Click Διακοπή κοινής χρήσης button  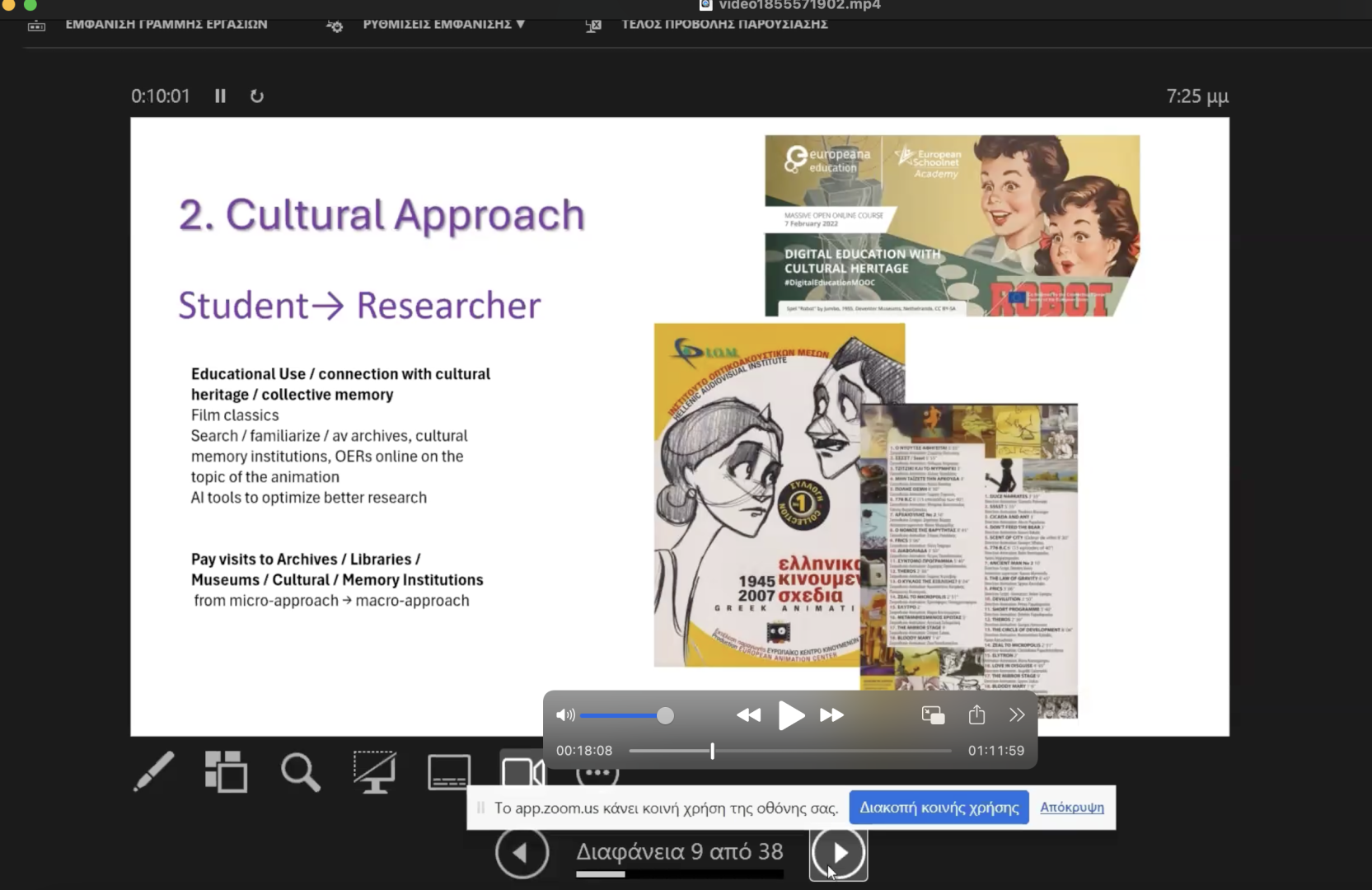point(939,808)
